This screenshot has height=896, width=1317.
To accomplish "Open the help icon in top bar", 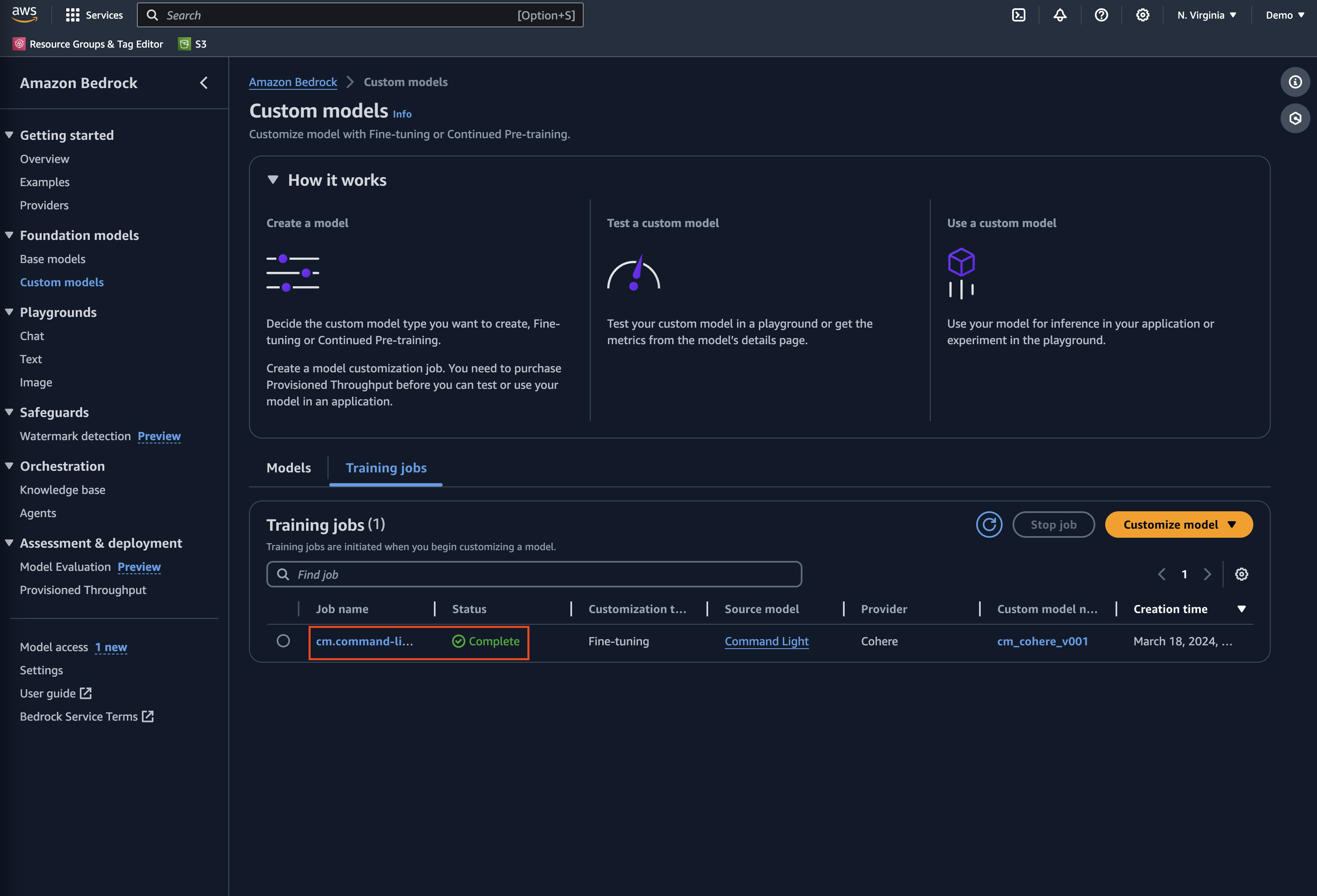I will pos(1101,15).
